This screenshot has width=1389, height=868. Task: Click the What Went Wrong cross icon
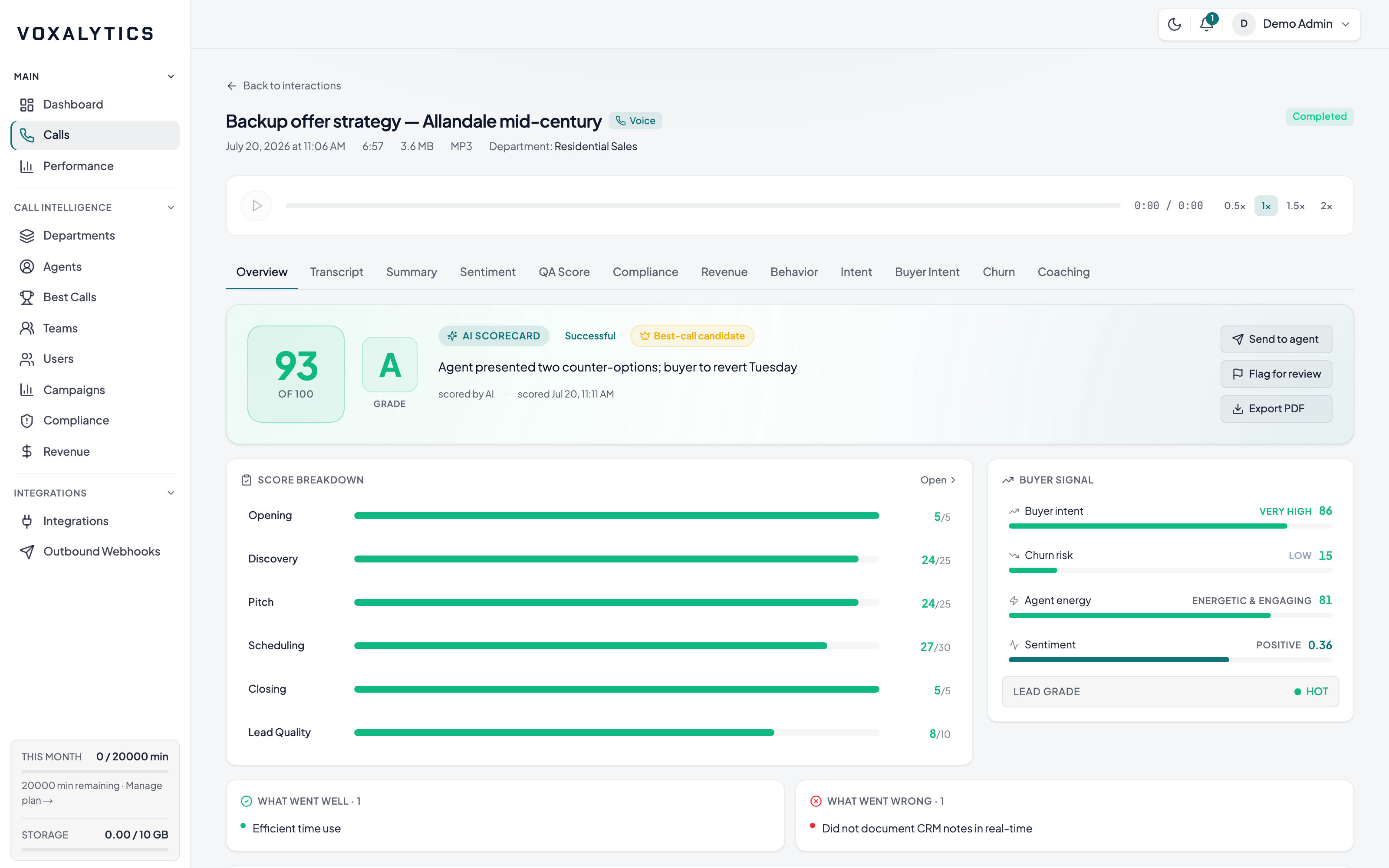tap(816, 801)
